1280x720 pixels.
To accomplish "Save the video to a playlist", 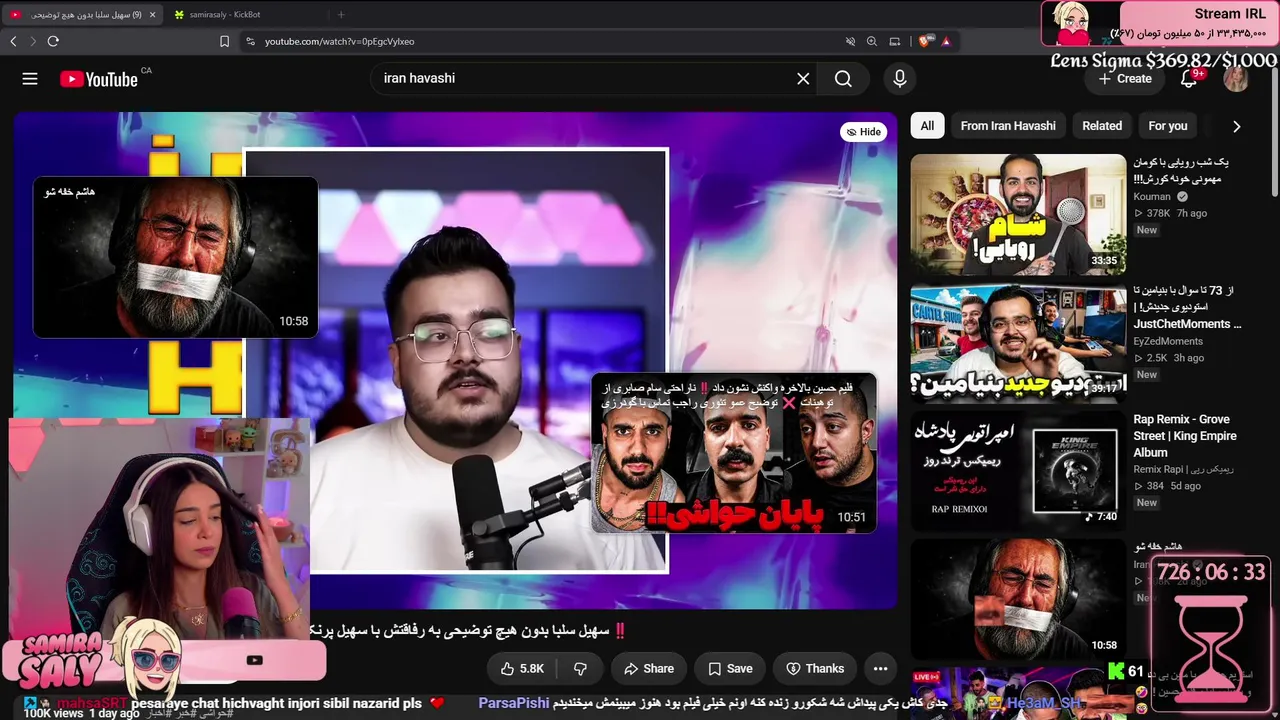I will 729,669.
